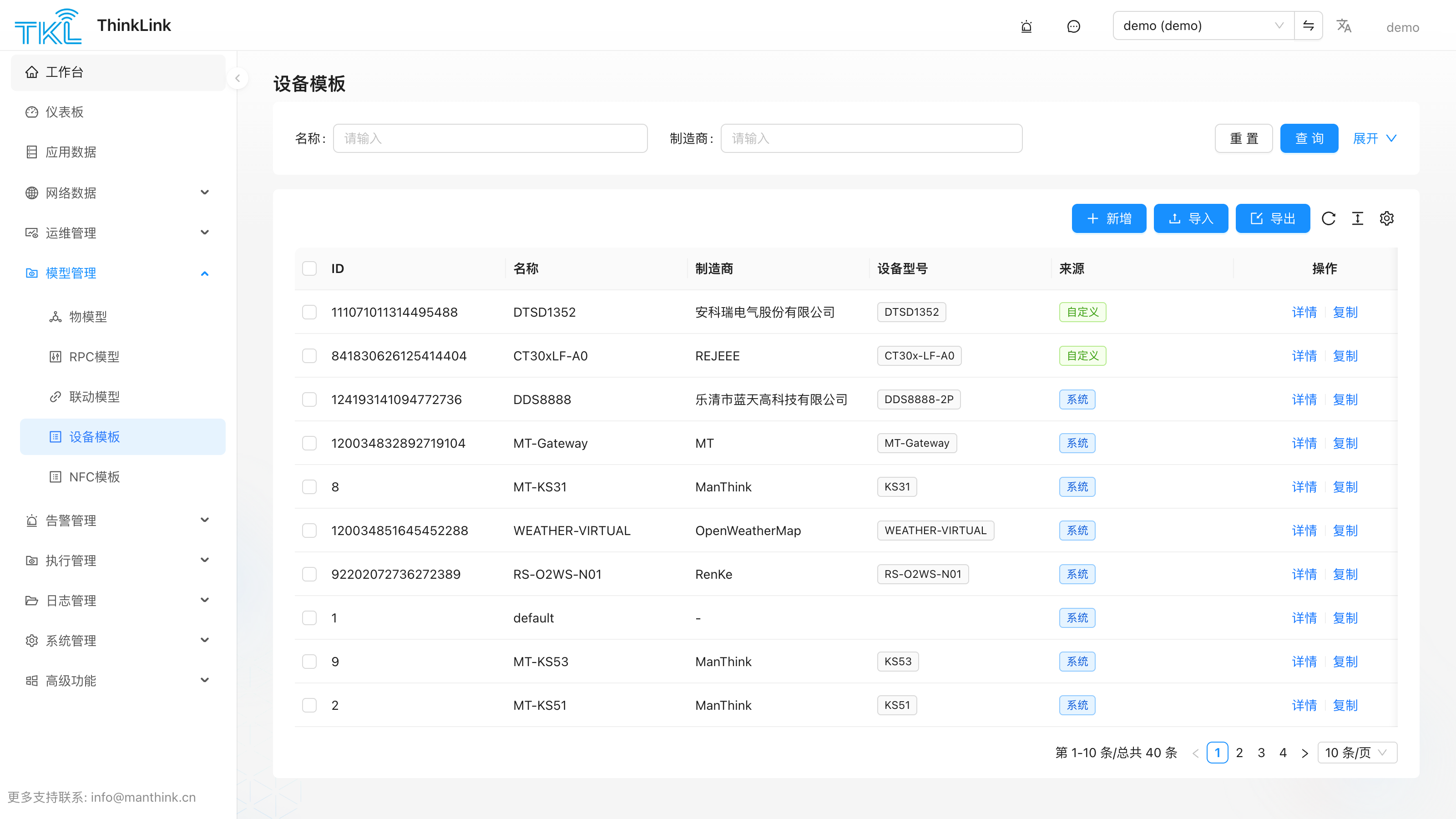Open RPC模型 submenu item
This screenshot has height=819, width=1456.
[x=123, y=357]
